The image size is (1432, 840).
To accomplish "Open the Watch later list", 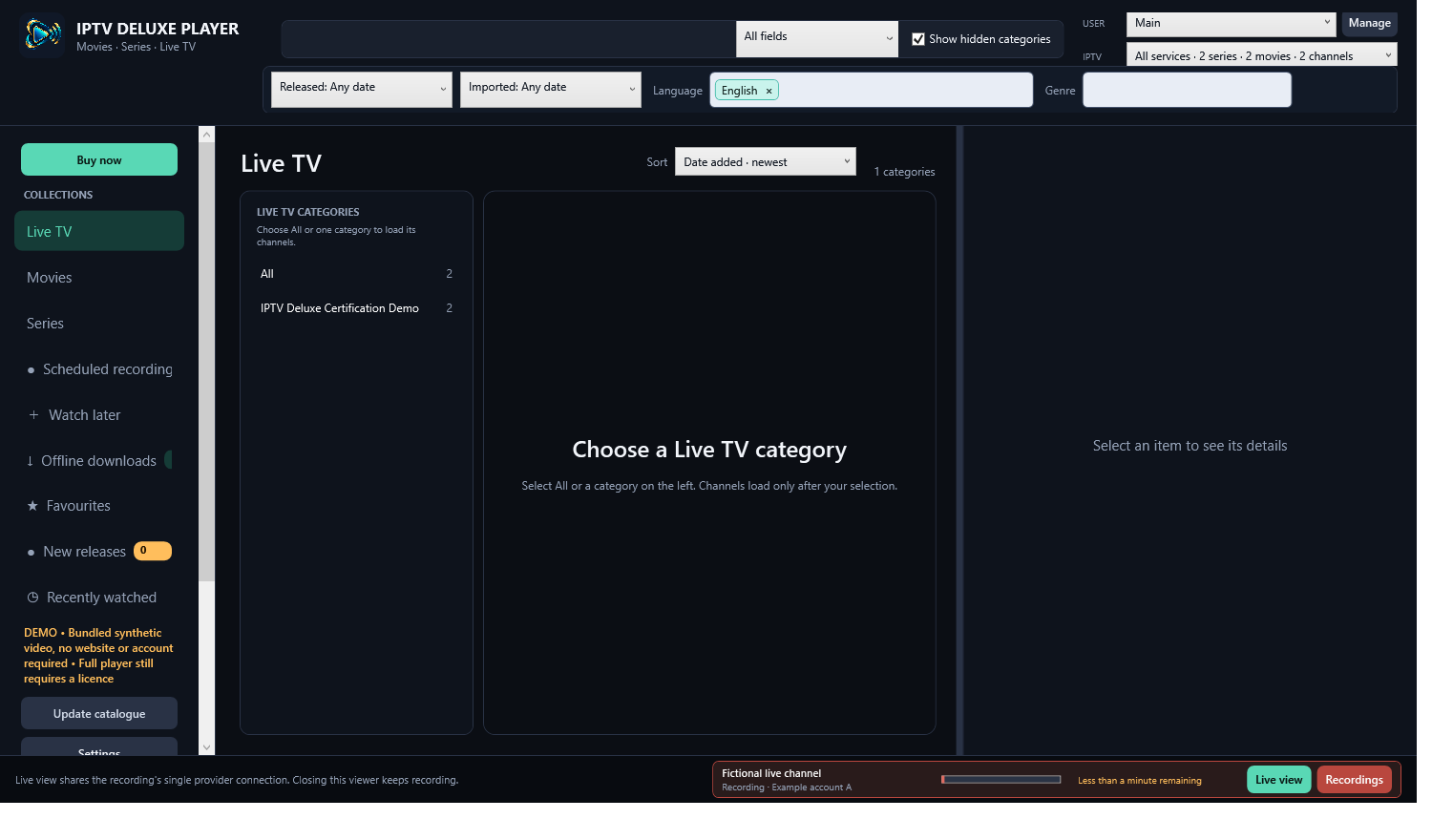I will coord(99,414).
